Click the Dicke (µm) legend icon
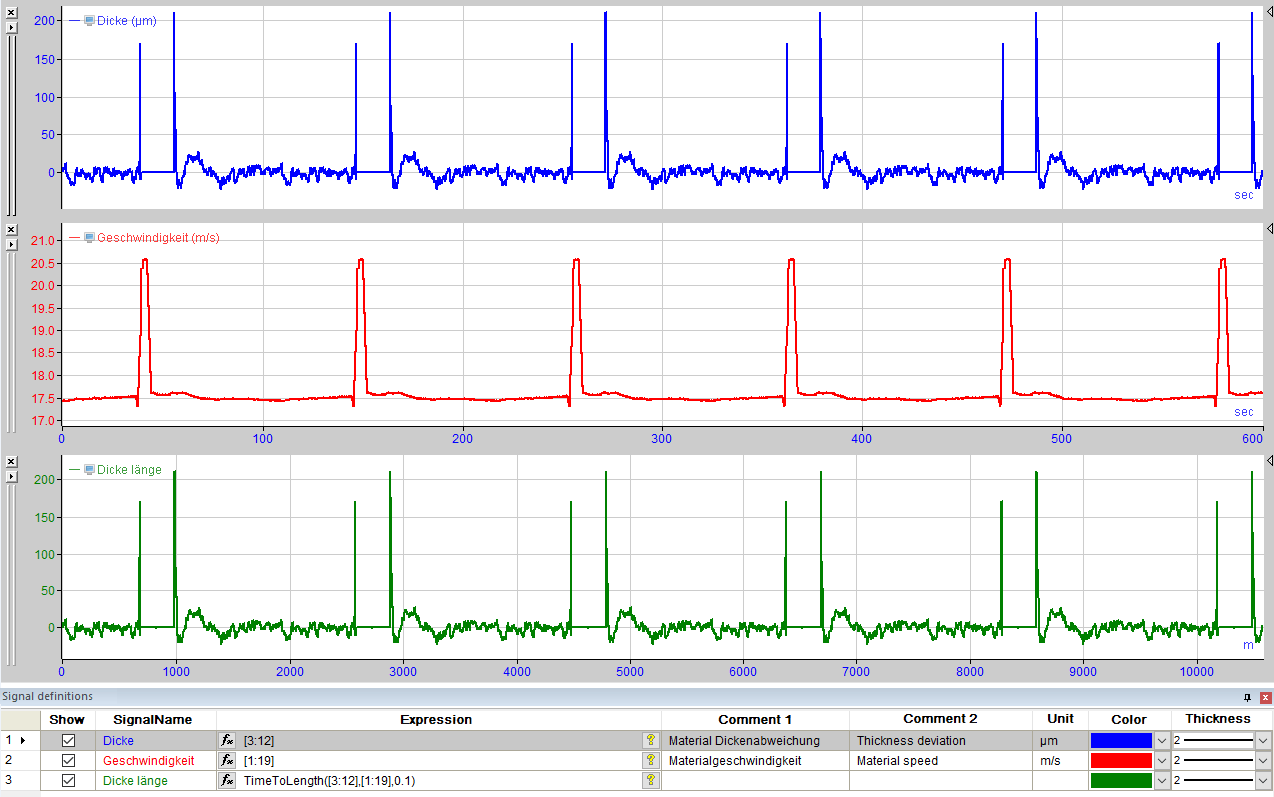The image size is (1274, 797). (89, 20)
